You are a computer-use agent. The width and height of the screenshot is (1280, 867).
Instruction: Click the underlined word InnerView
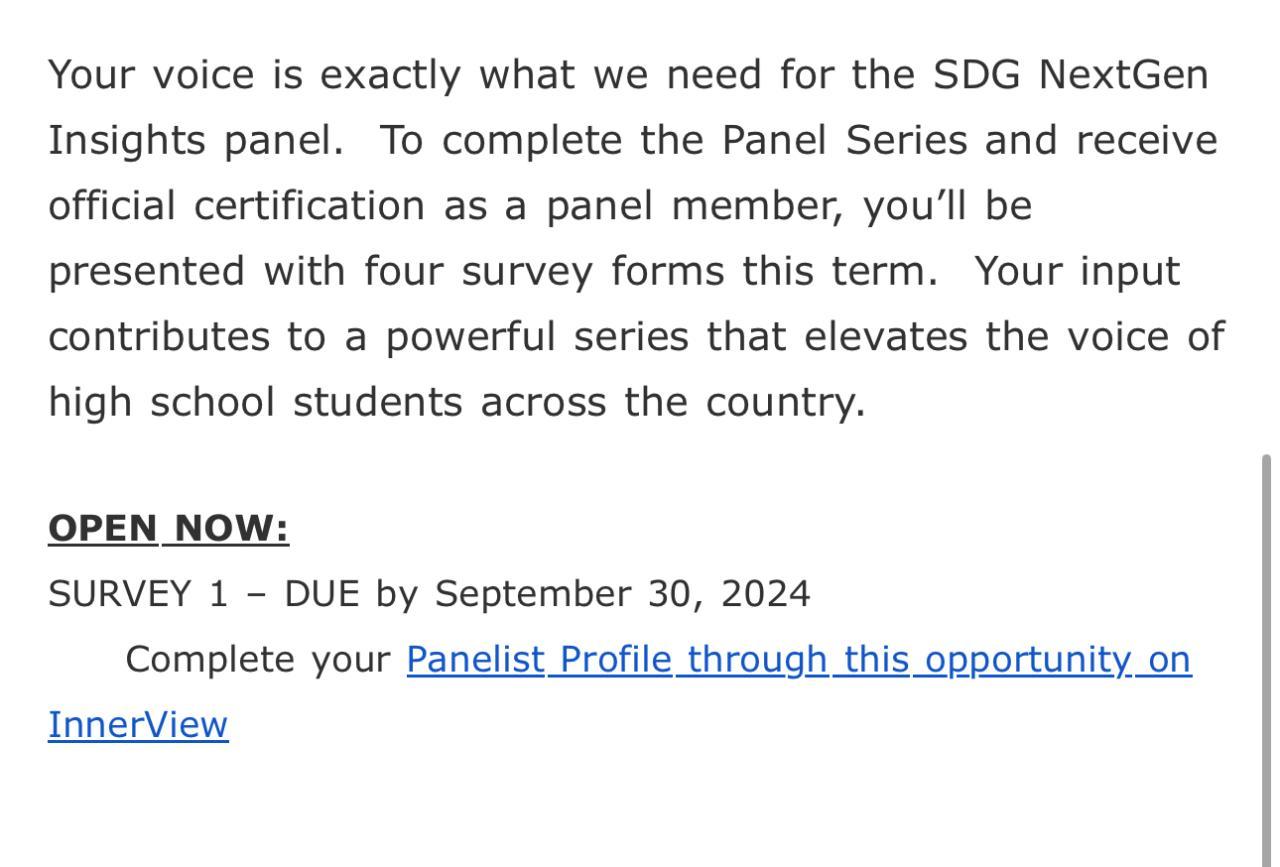[138, 725]
